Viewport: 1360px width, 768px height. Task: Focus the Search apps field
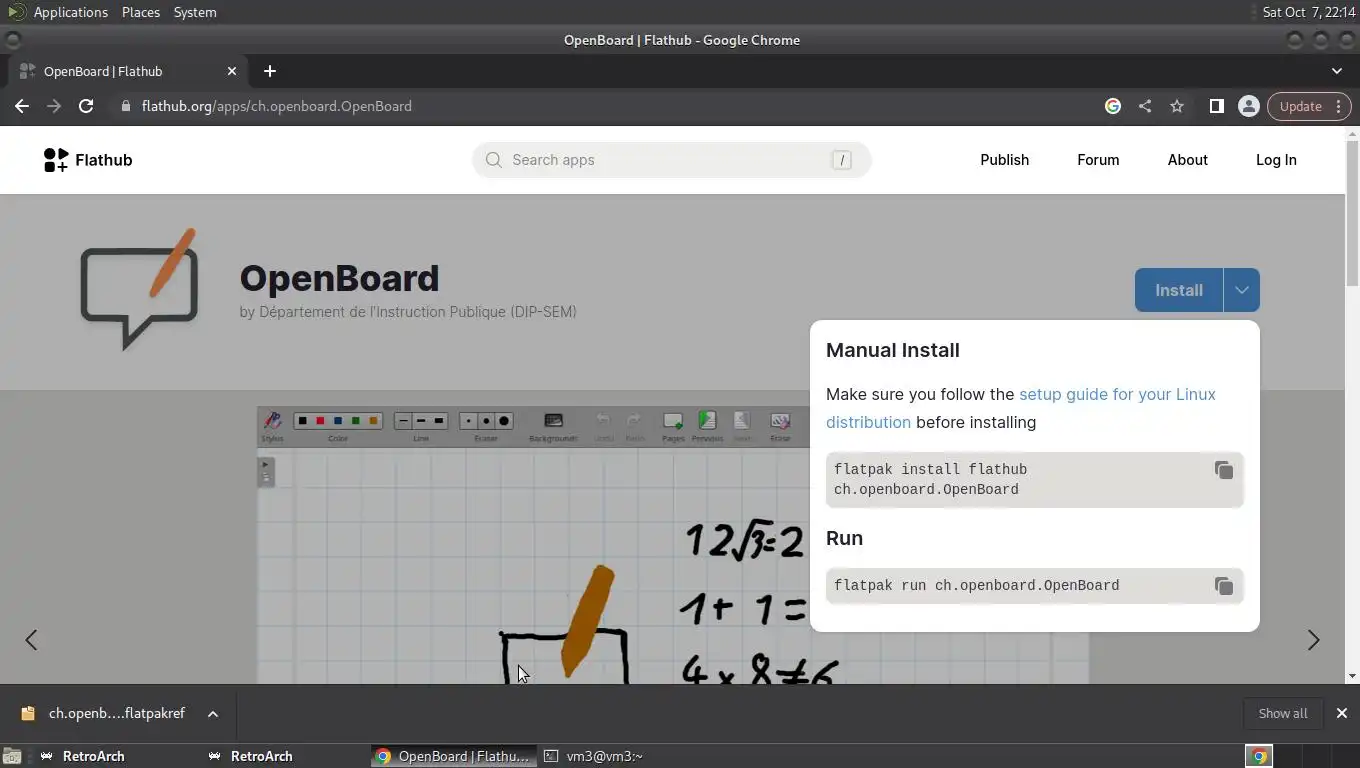tap(671, 160)
